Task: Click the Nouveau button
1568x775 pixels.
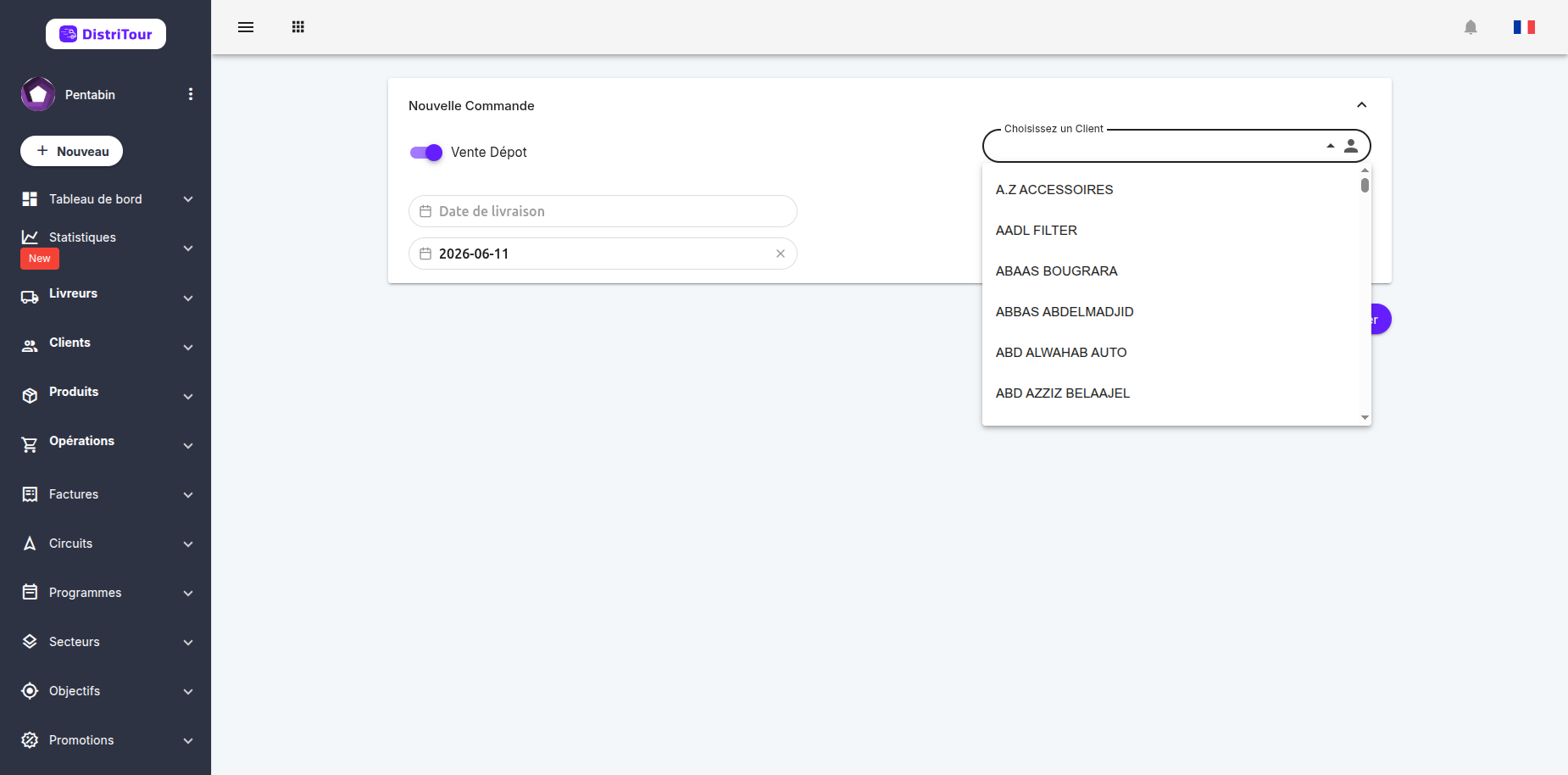Action: (x=72, y=151)
